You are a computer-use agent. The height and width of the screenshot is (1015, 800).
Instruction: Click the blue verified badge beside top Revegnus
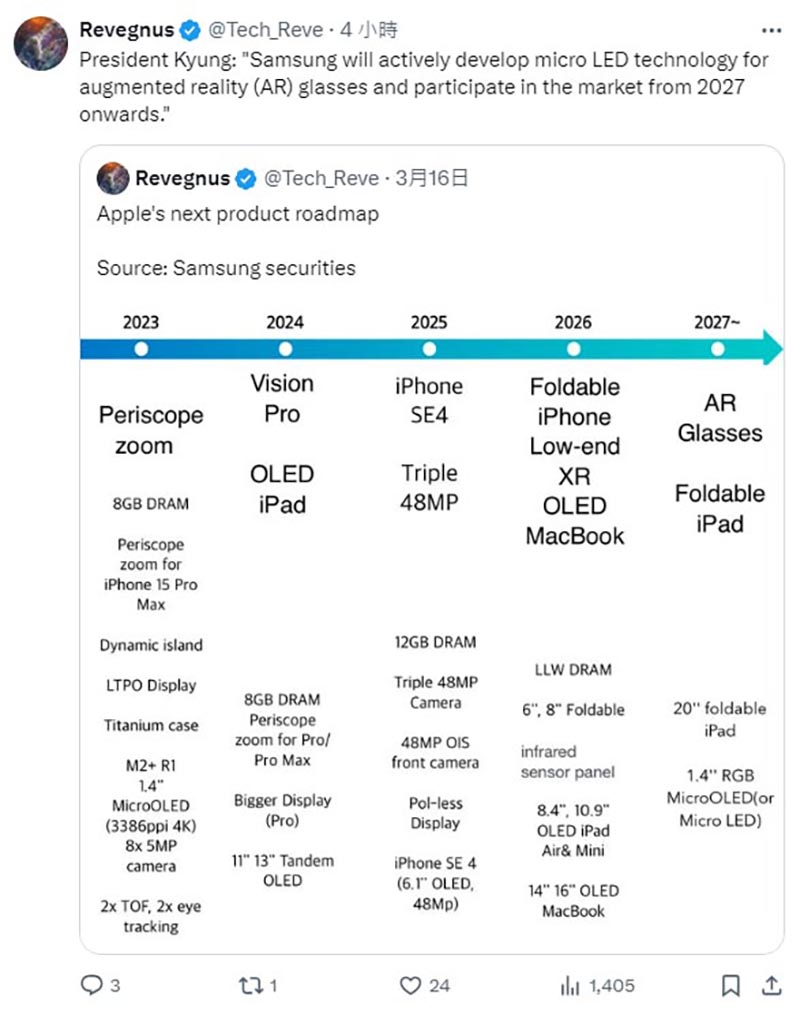(x=190, y=30)
